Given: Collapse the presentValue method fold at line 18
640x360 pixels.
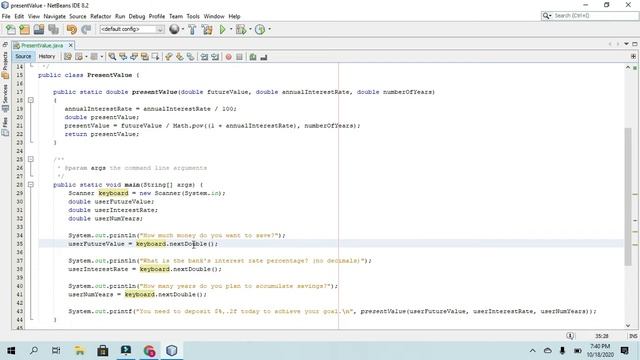Looking at the screenshot, I should point(31,100).
